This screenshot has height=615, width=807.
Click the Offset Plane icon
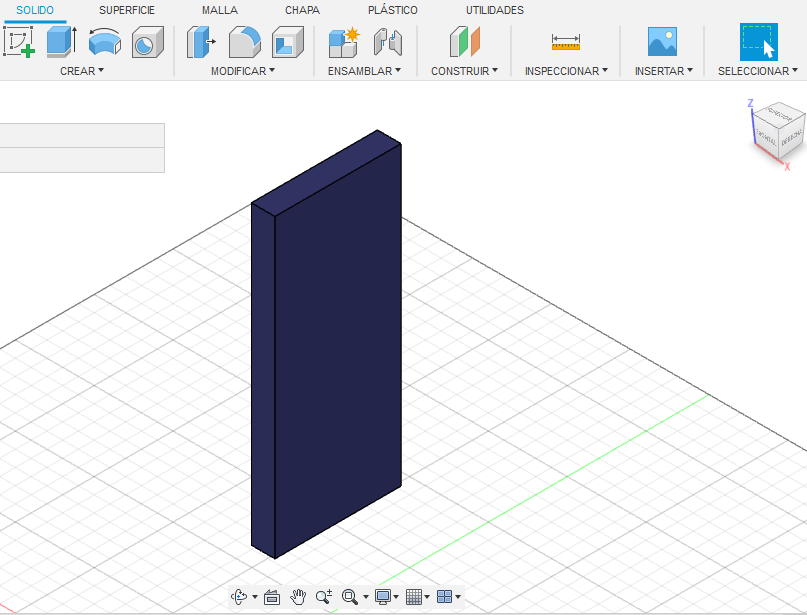pos(465,42)
